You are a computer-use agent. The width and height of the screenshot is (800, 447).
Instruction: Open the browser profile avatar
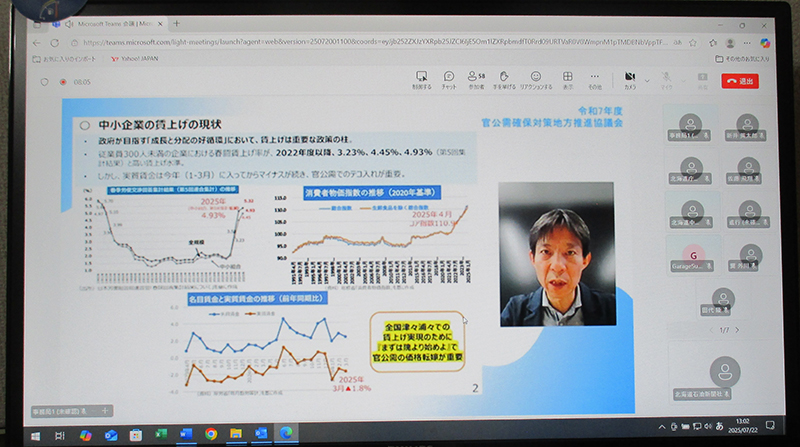730,43
